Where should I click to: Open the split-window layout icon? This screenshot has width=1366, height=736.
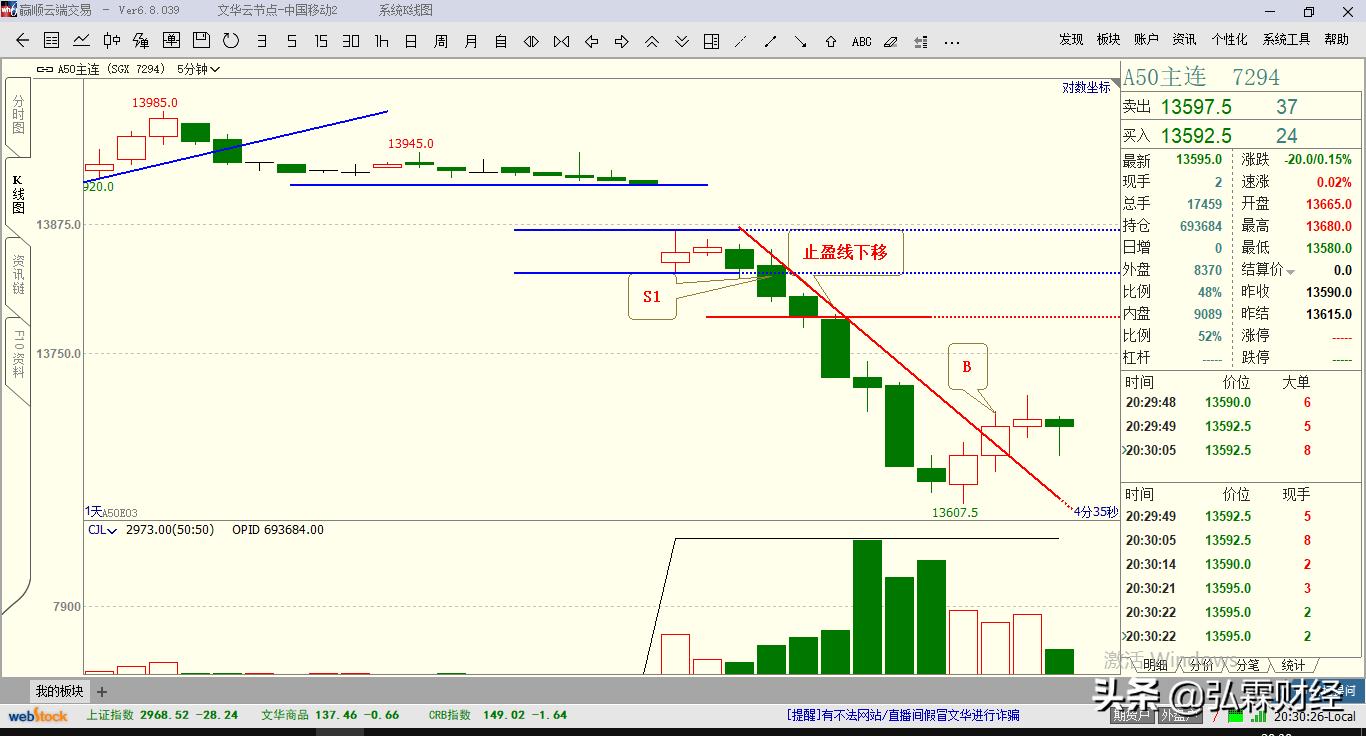coord(711,41)
